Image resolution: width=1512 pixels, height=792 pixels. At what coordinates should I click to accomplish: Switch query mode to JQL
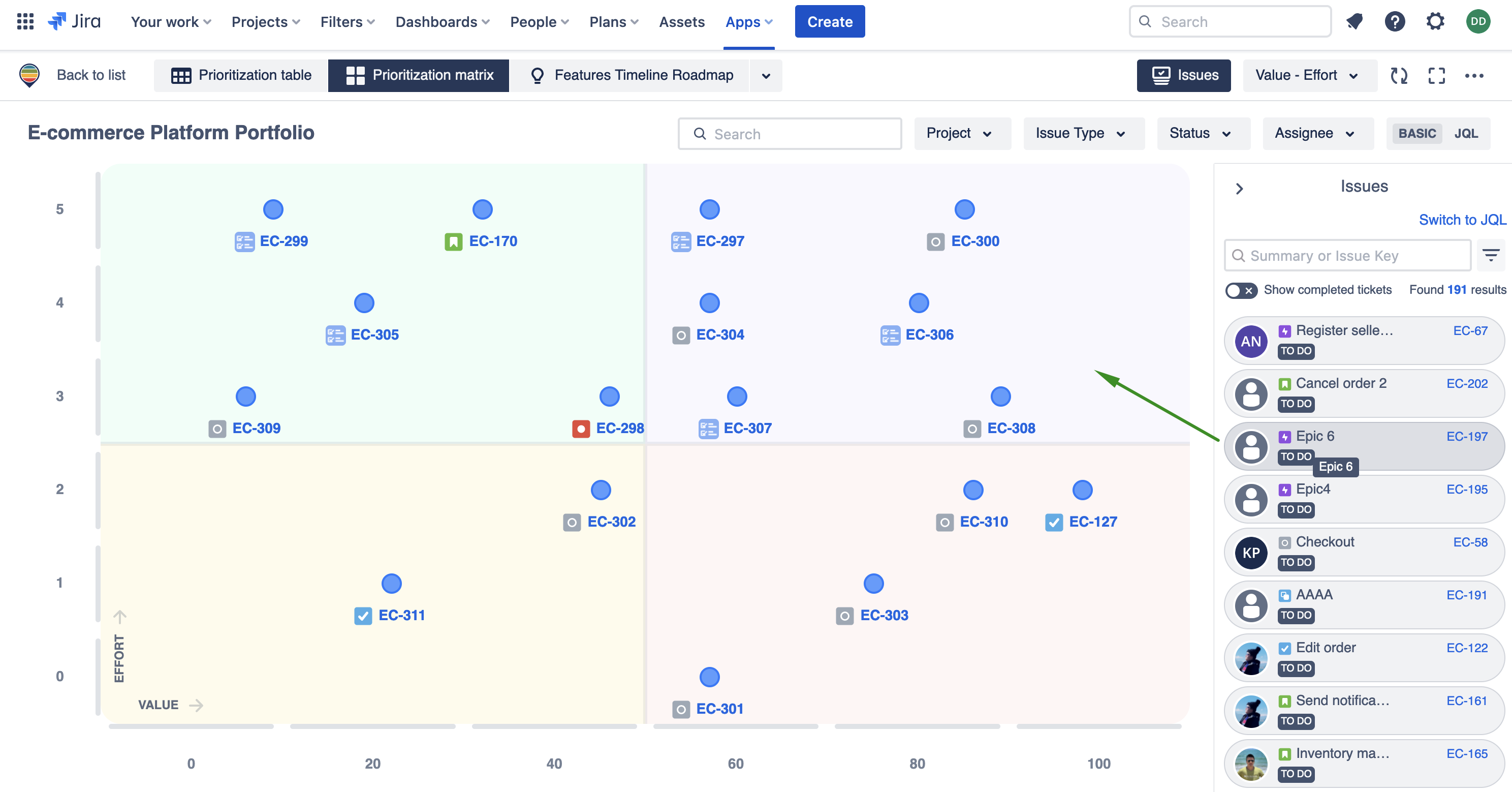[1466, 133]
